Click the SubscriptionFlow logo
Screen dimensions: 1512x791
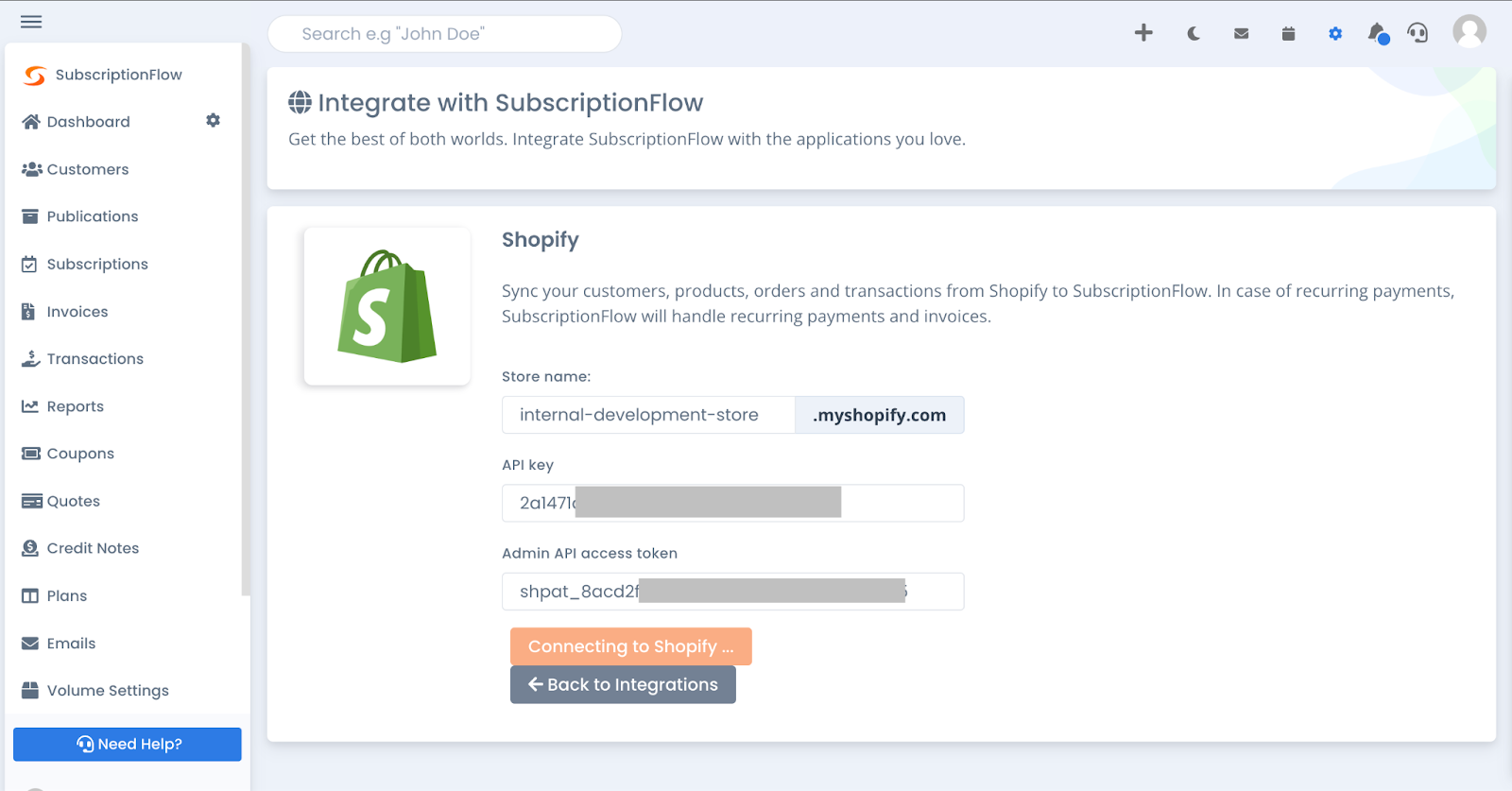[x=35, y=75]
